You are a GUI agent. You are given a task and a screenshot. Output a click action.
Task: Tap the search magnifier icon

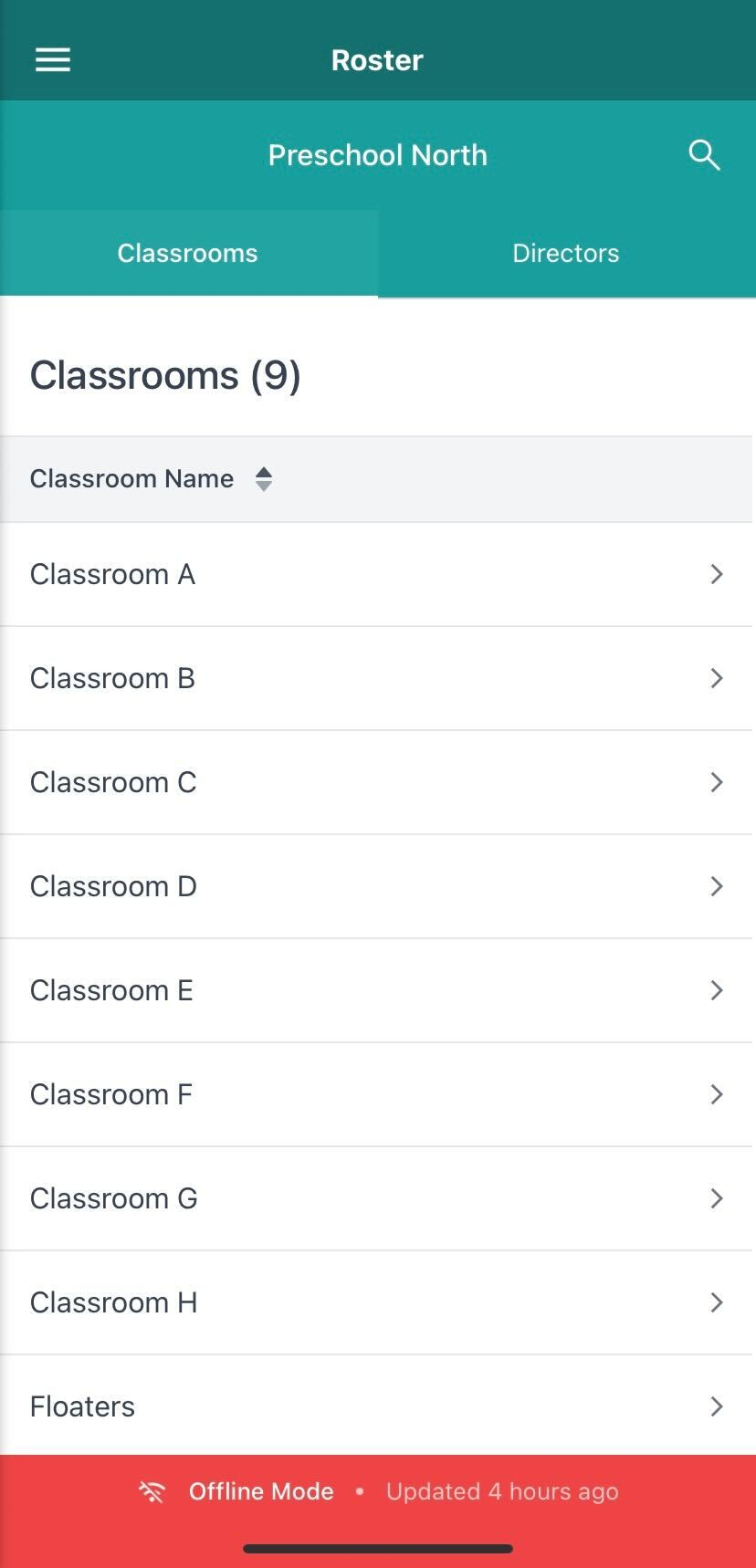pyautogui.click(x=704, y=155)
